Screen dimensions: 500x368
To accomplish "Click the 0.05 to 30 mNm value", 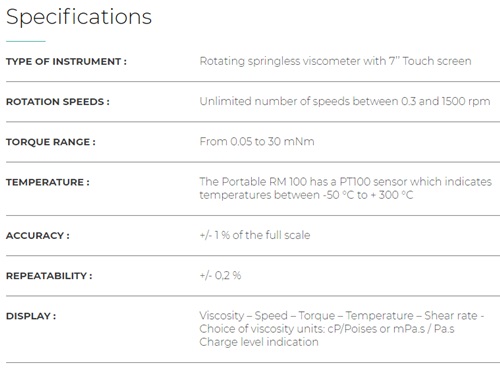I will (257, 142).
